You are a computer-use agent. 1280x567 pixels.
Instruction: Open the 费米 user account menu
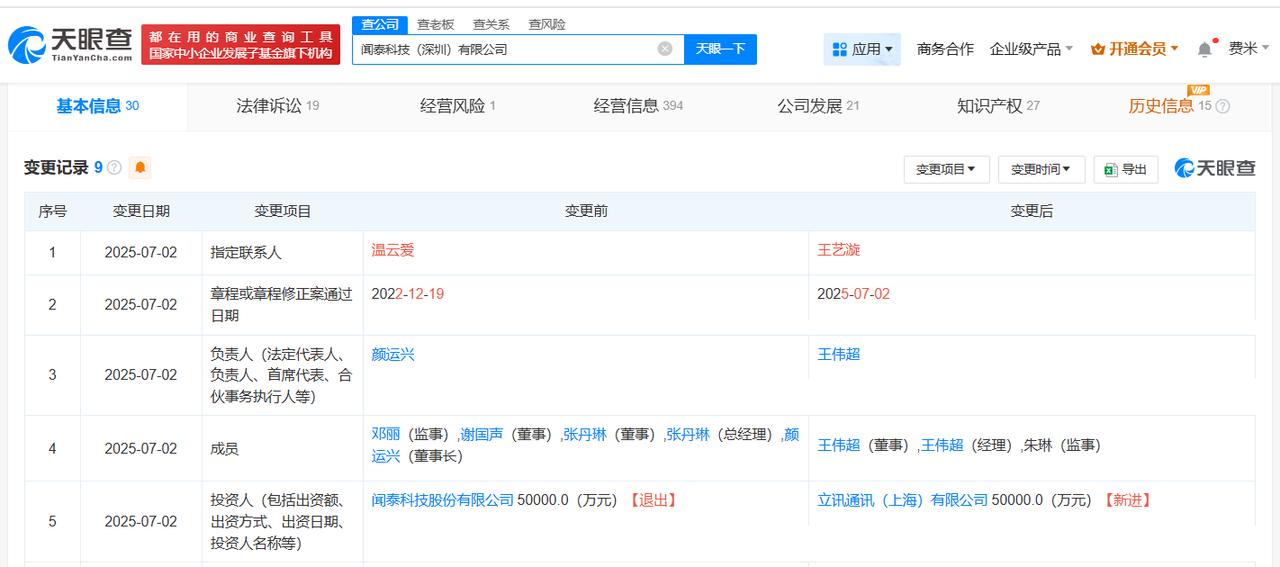[x=1249, y=49]
